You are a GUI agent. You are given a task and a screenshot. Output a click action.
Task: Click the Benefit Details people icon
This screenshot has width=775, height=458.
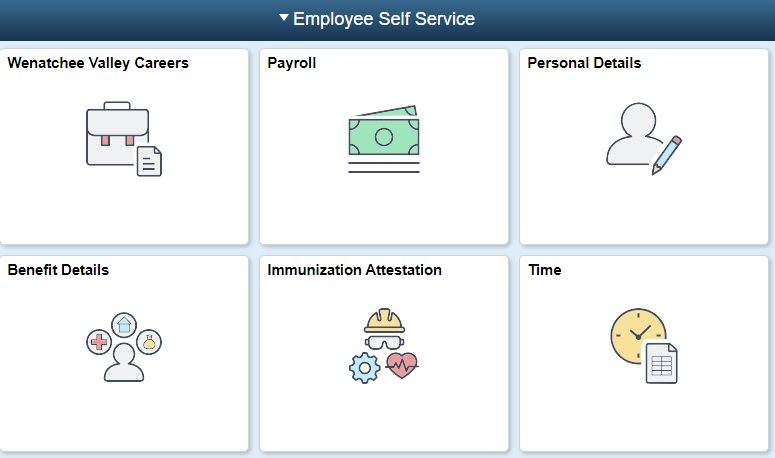point(124,361)
